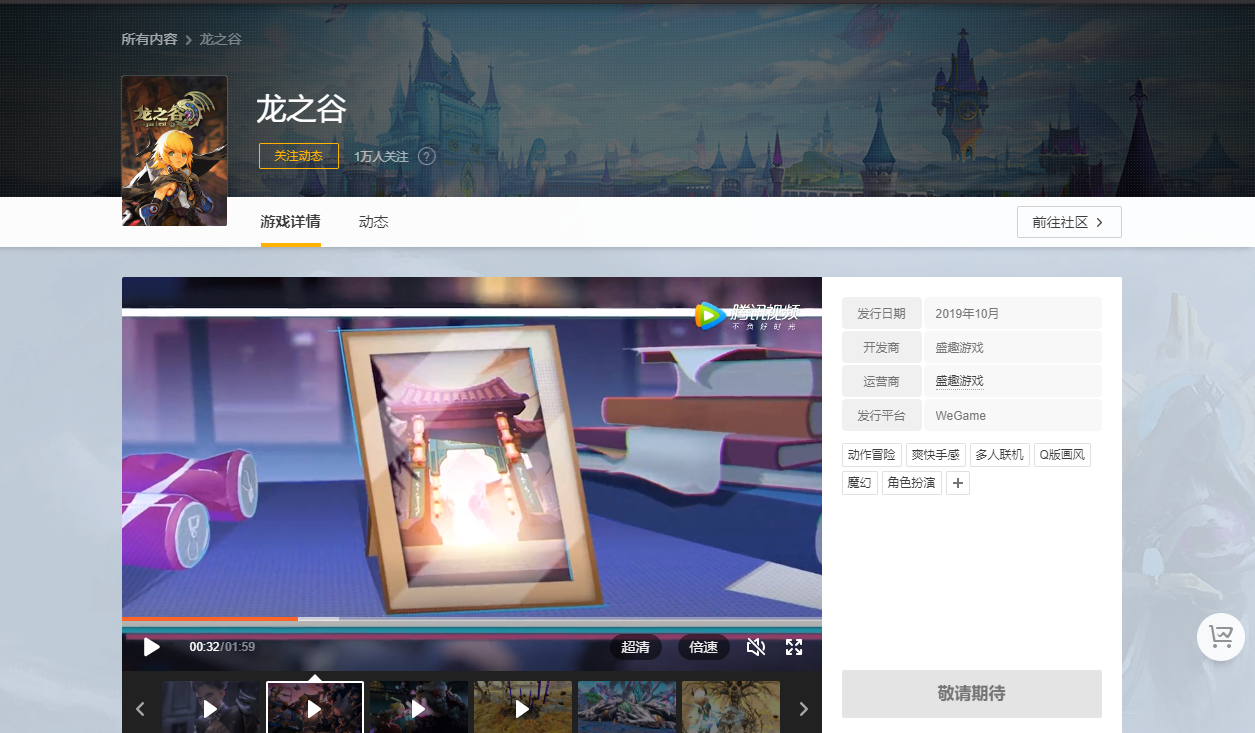Go to community via 前往社区

[1068, 222]
